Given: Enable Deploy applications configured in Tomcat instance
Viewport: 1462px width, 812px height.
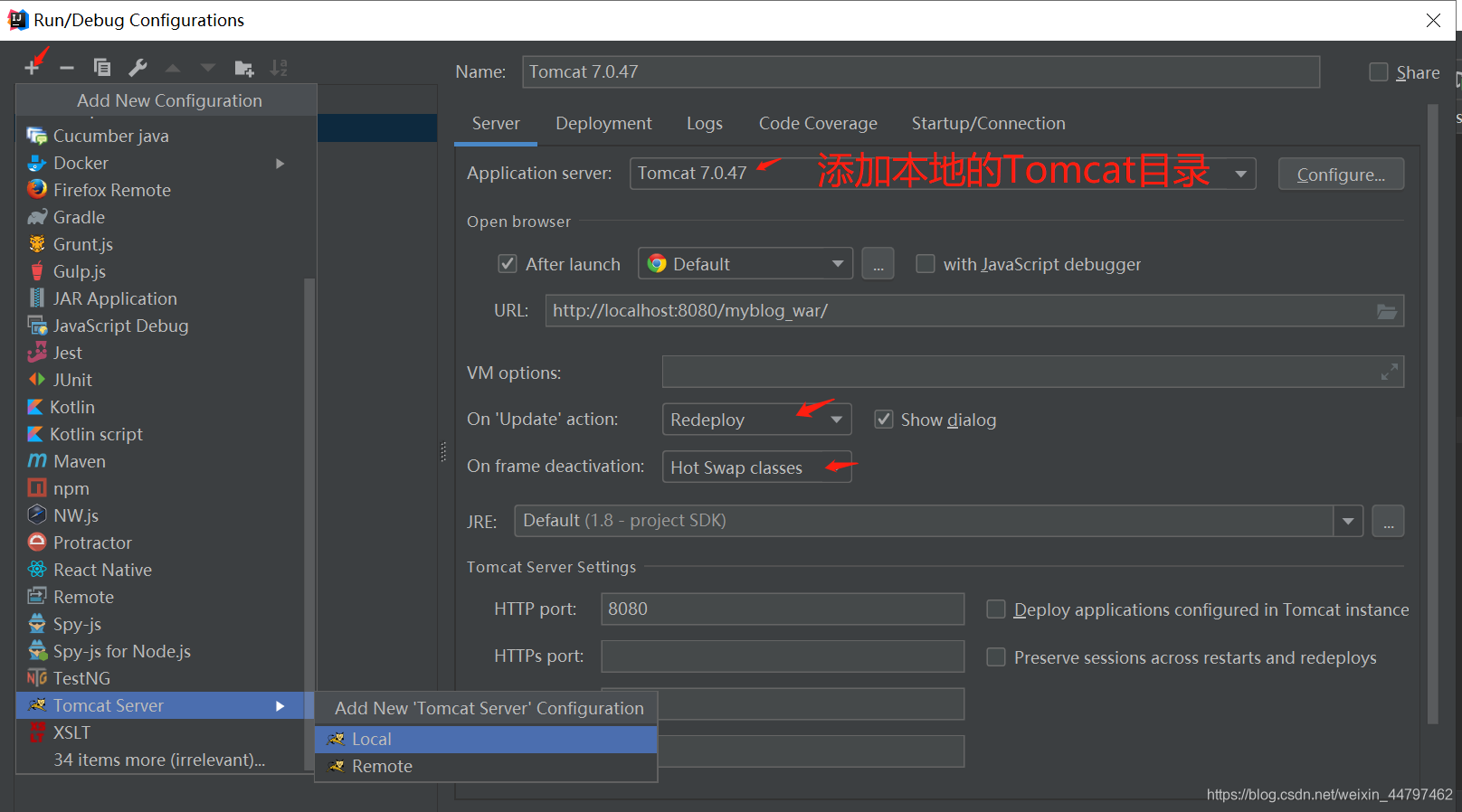Looking at the screenshot, I should coord(996,609).
